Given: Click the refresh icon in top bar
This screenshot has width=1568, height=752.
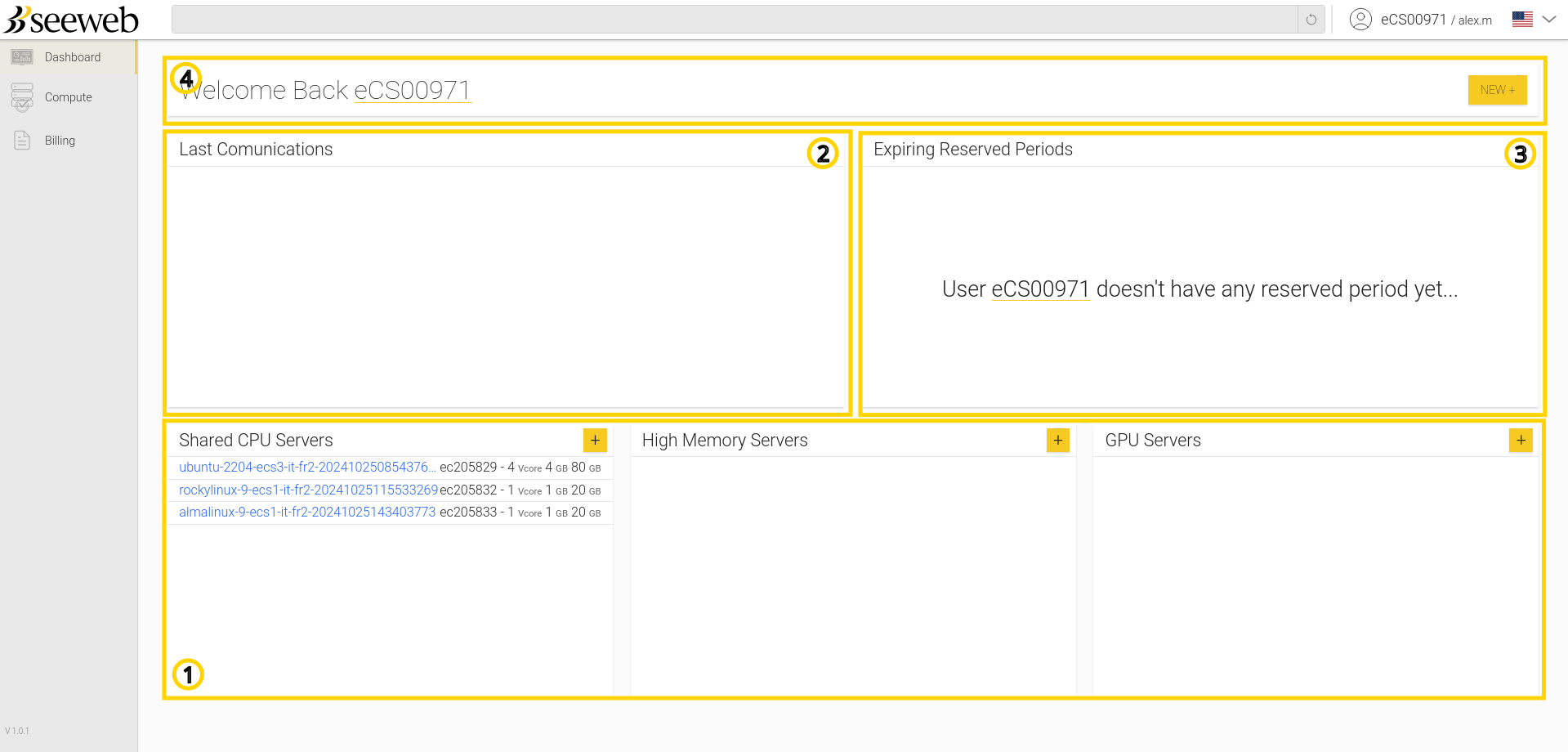Looking at the screenshot, I should (x=1311, y=20).
